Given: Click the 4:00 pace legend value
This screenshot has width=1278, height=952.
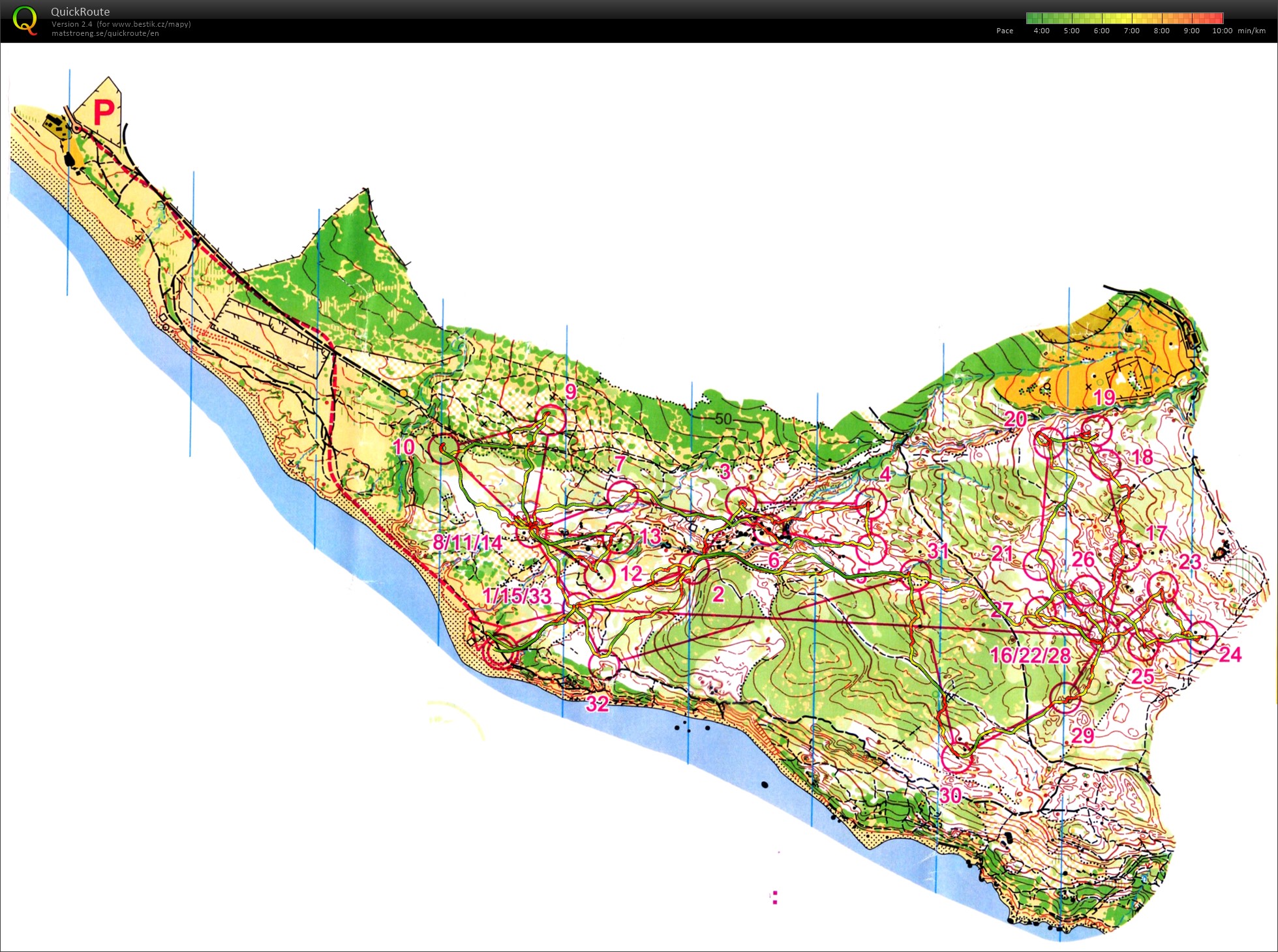Looking at the screenshot, I should click(1041, 31).
